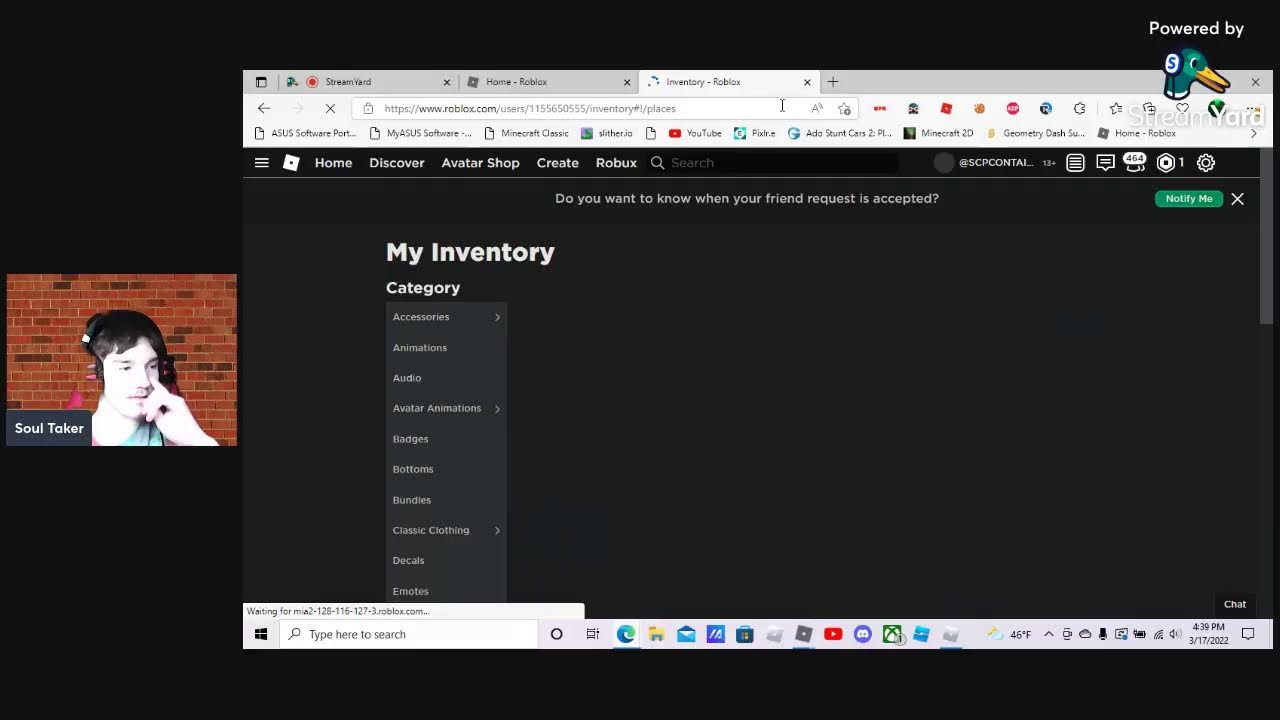Show hidden system tray icons

[x=1048, y=634]
